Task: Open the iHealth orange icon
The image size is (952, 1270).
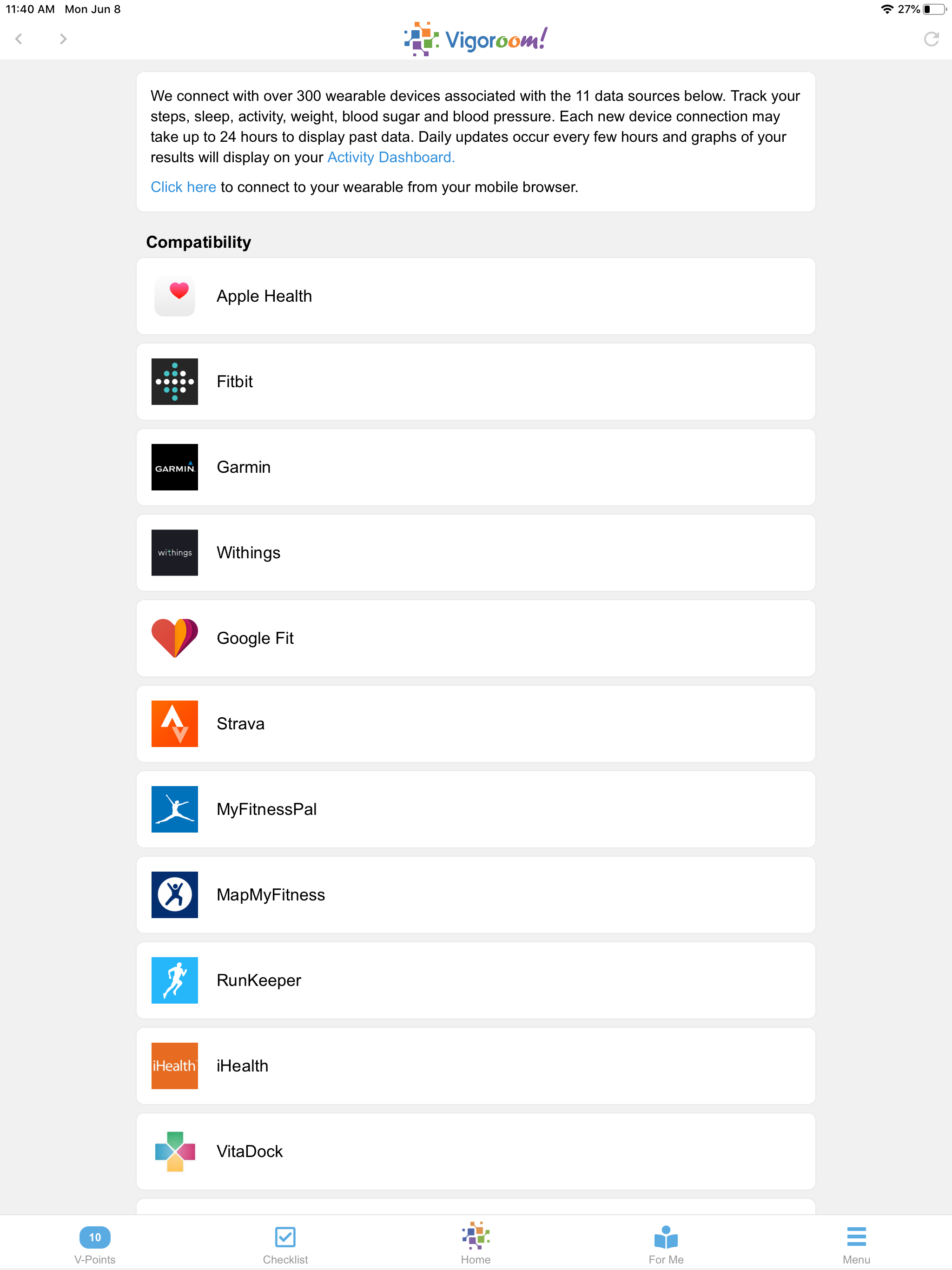Action: click(x=175, y=1065)
